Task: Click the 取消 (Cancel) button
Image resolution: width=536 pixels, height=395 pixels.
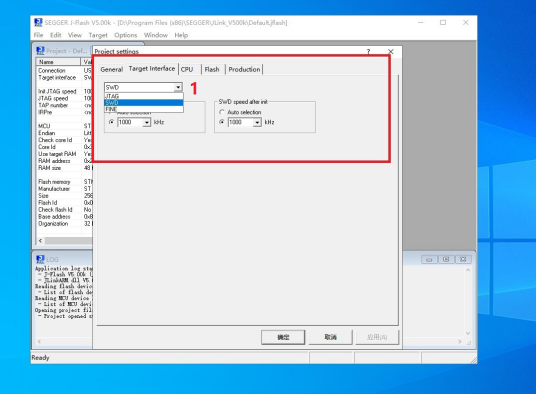Action: [x=331, y=337]
